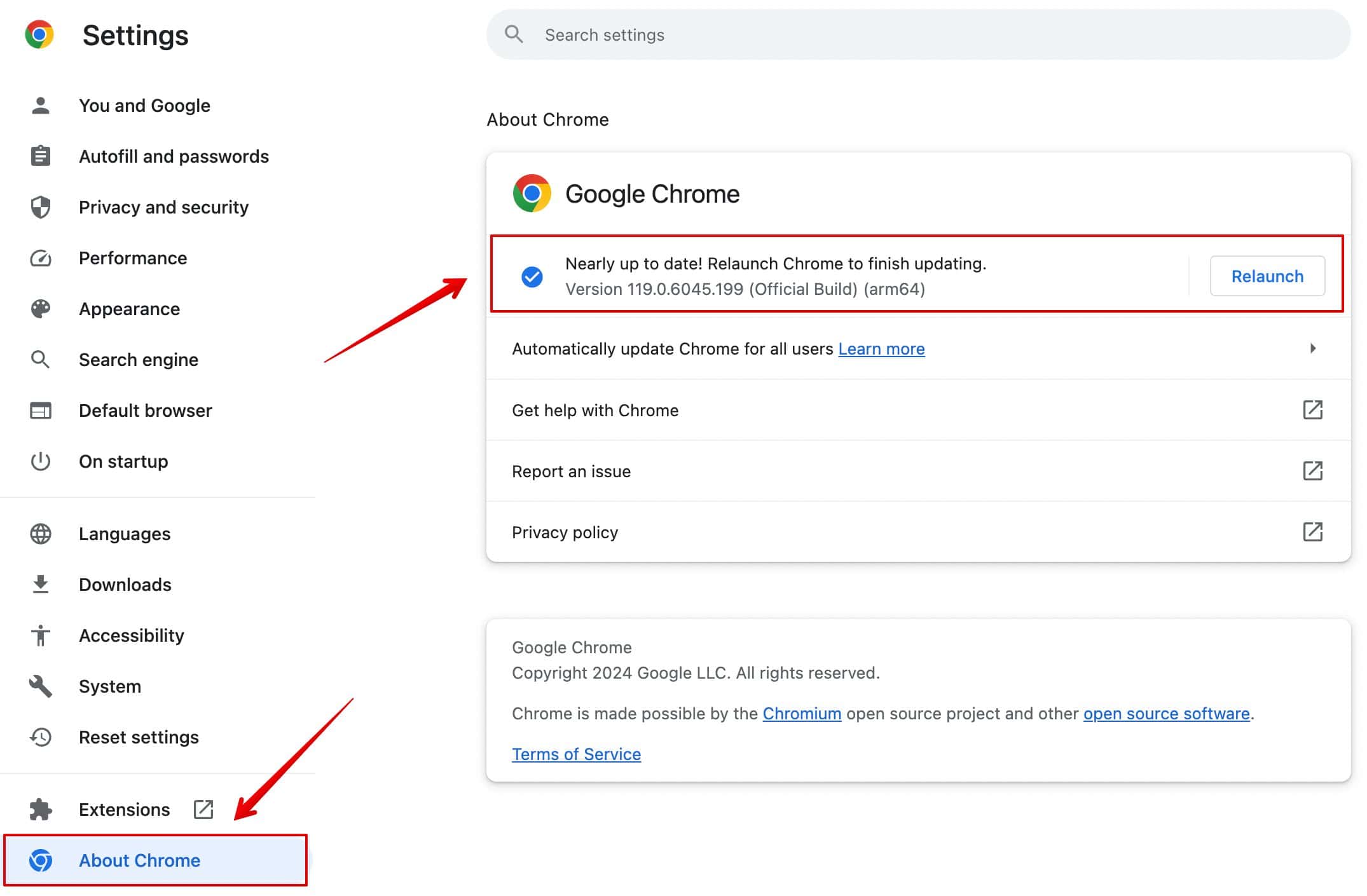
Task: Click the speedometer Performance icon
Action: [x=41, y=258]
